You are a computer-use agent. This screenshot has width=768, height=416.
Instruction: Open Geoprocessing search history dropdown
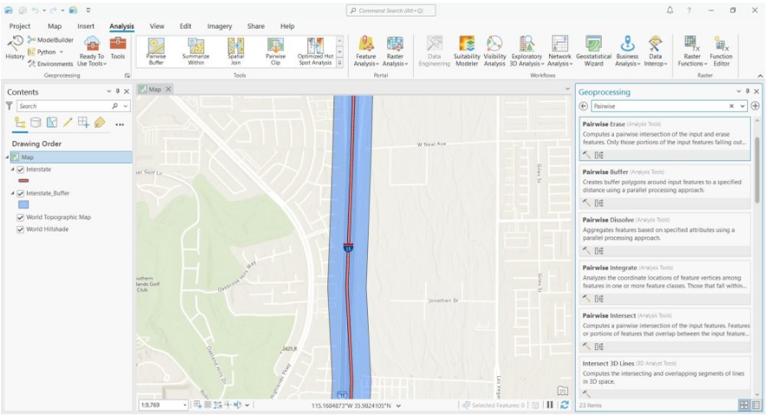pos(743,106)
